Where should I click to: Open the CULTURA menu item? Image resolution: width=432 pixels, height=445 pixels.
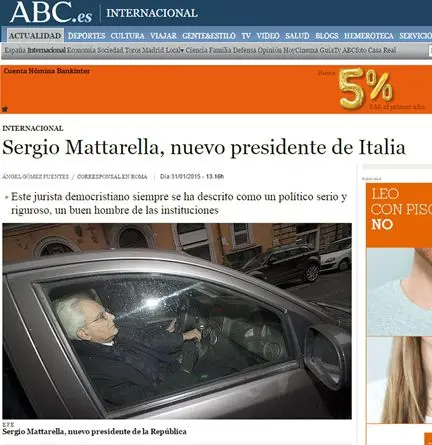point(127,36)
